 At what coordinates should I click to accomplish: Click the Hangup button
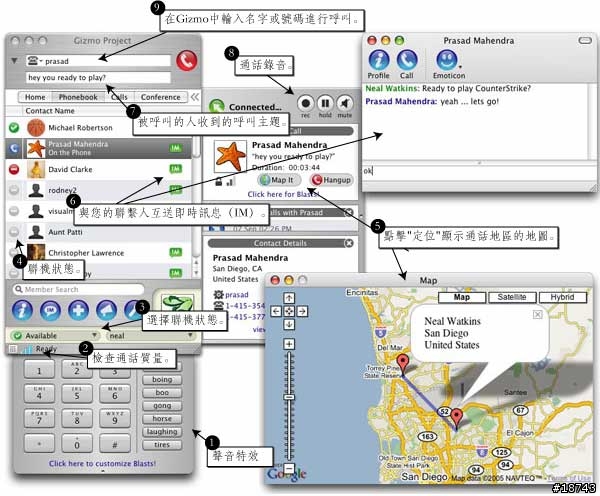[x=332, y=180]
